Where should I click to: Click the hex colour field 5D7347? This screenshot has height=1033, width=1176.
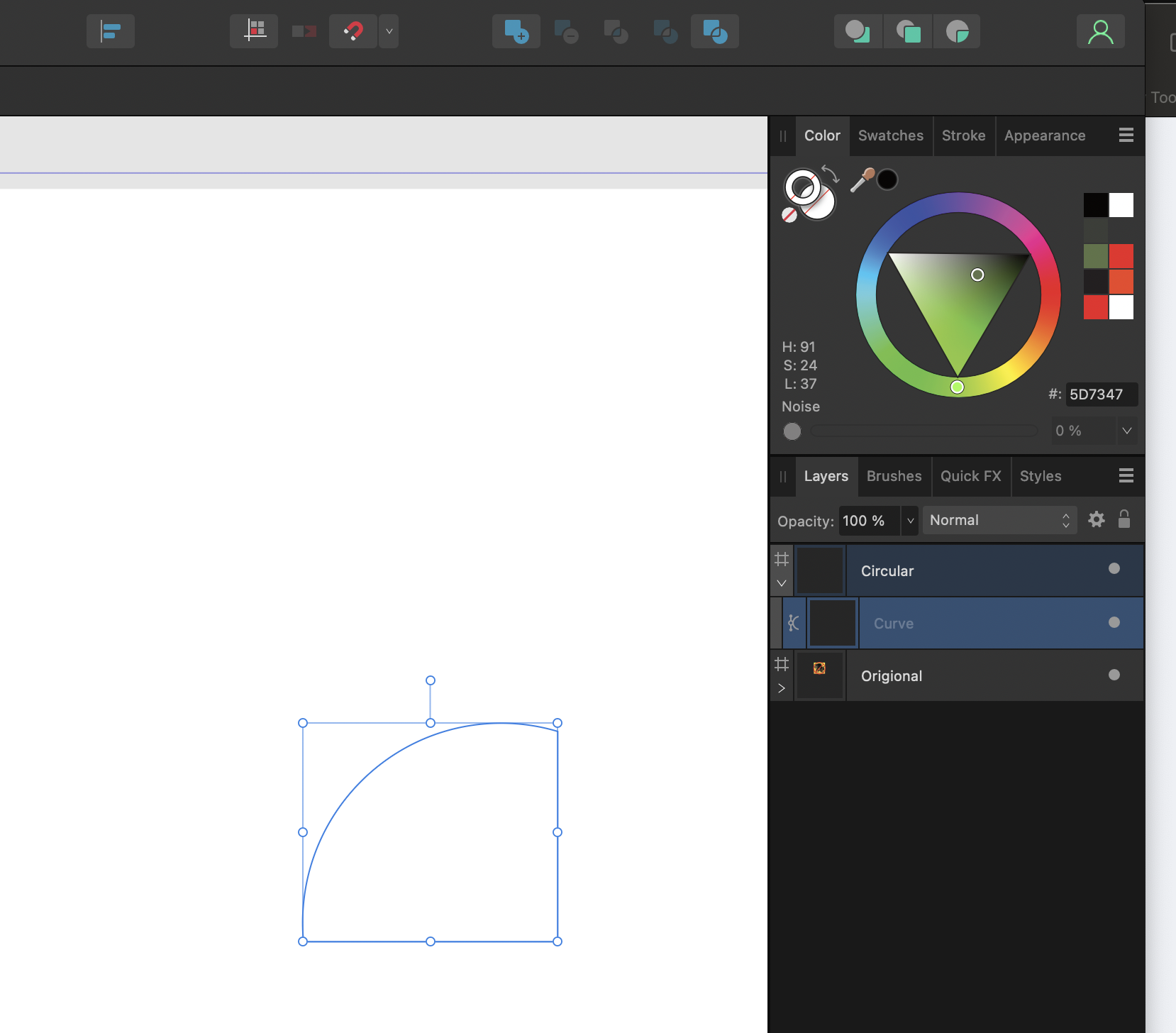click(x=1102, y=394)
